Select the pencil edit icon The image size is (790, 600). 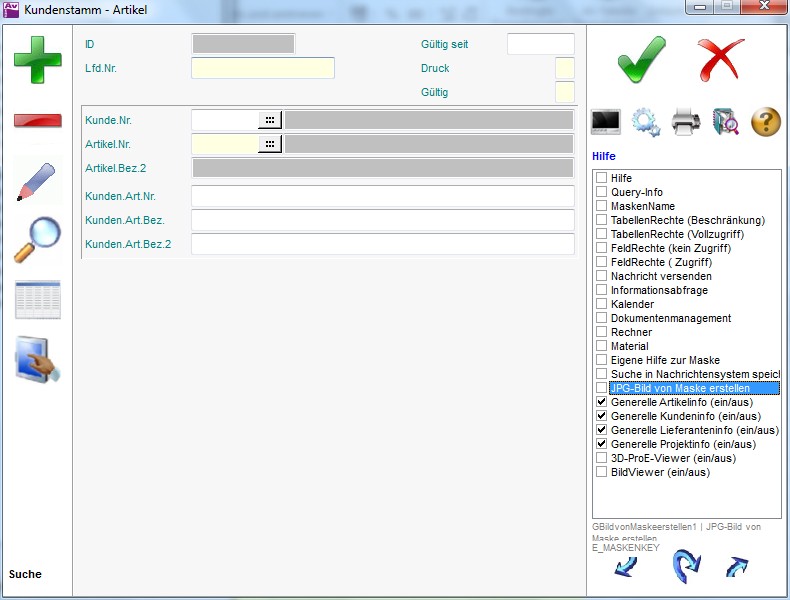37,181
